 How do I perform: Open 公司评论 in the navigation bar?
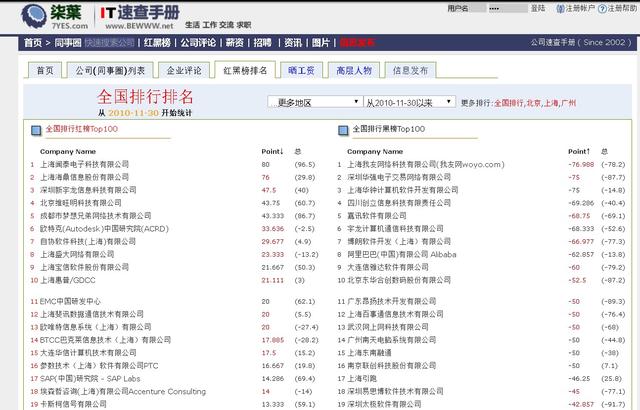[x=198, y=42]
